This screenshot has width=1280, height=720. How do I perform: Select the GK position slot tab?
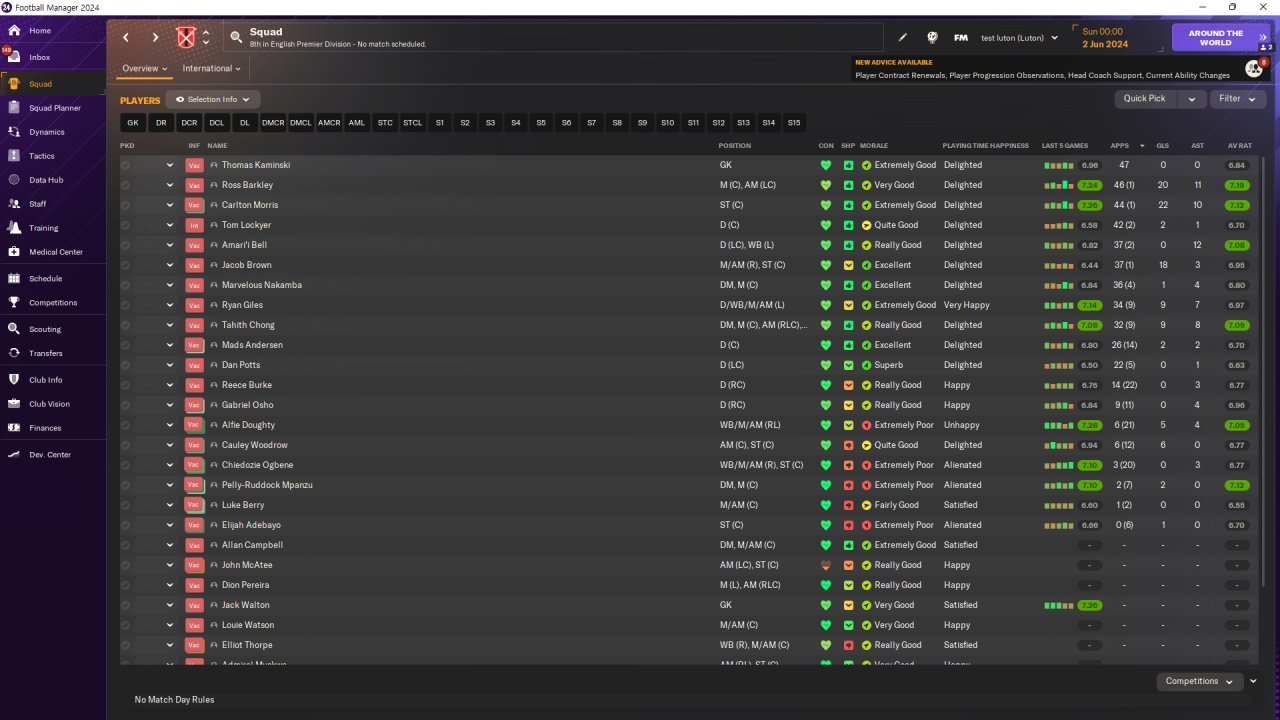[x=133, y=123]
